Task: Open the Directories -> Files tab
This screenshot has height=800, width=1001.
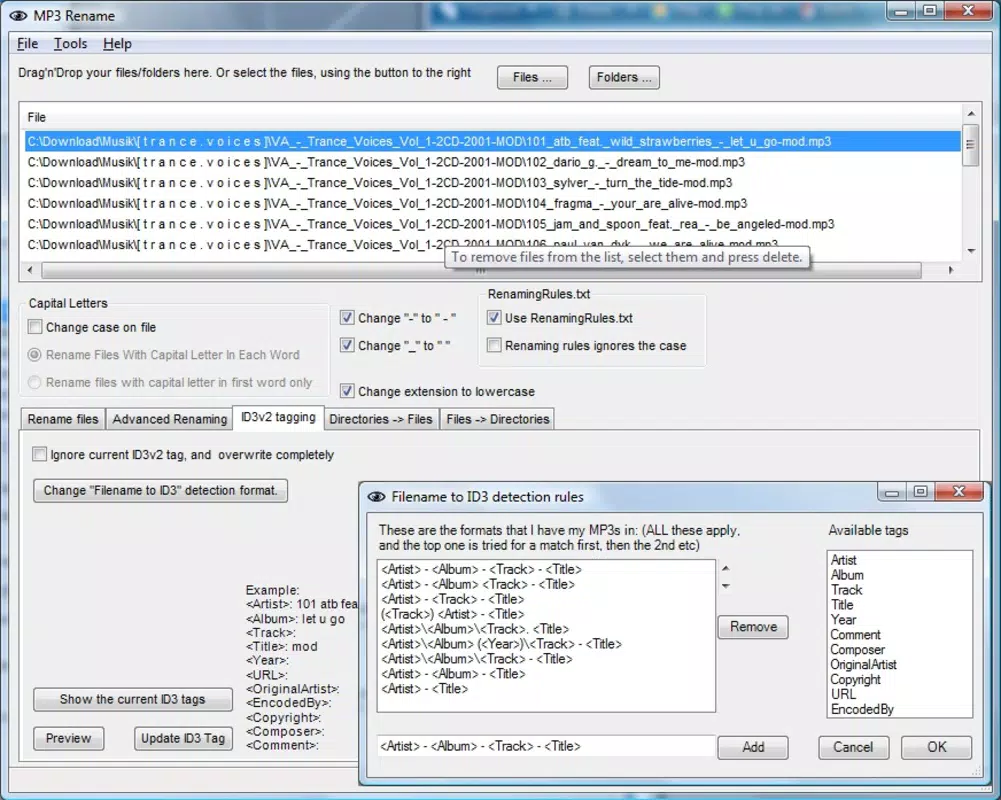Action: tap(381, 419)
